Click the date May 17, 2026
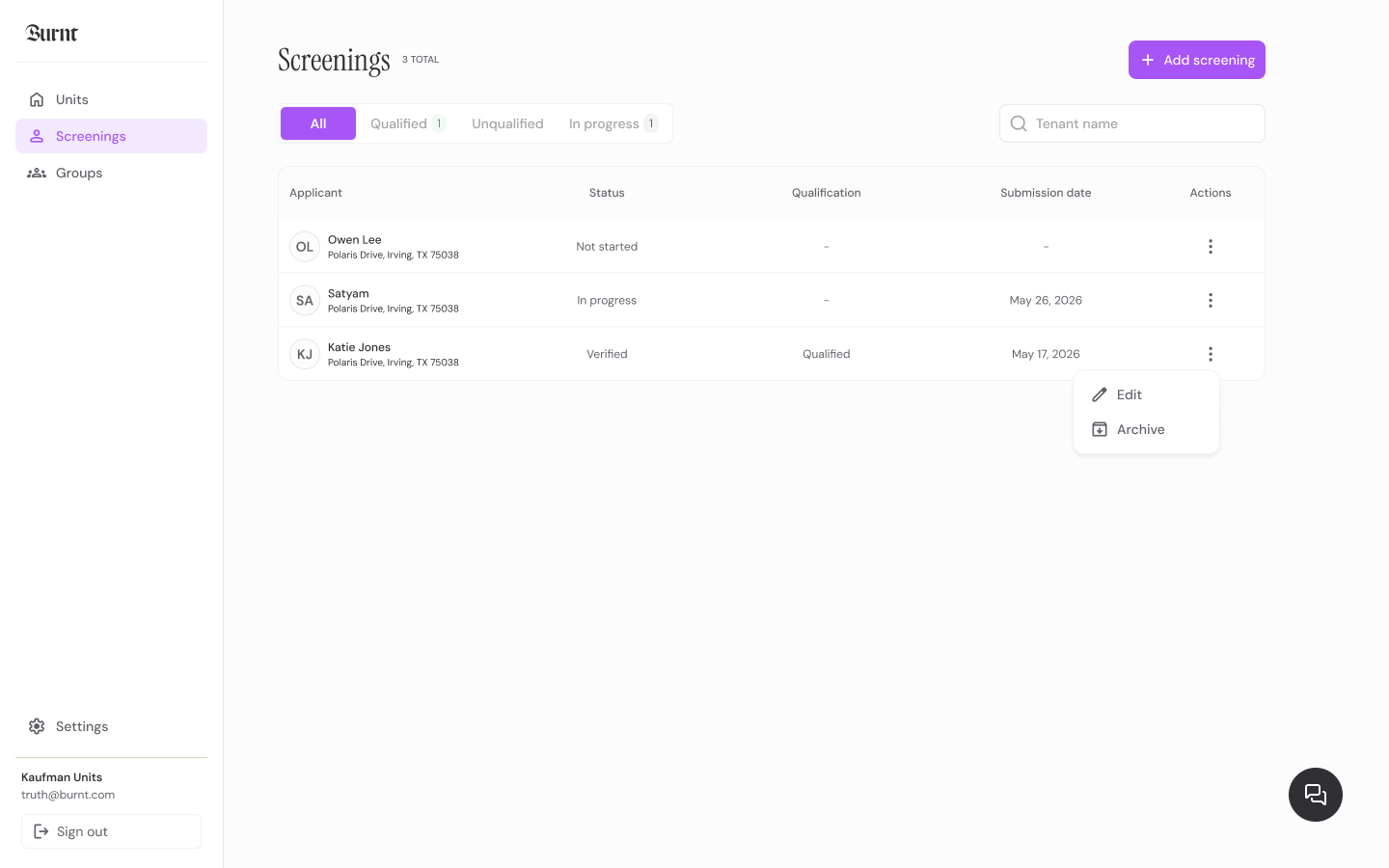The image size is (1389, 868). [1046, 354]
